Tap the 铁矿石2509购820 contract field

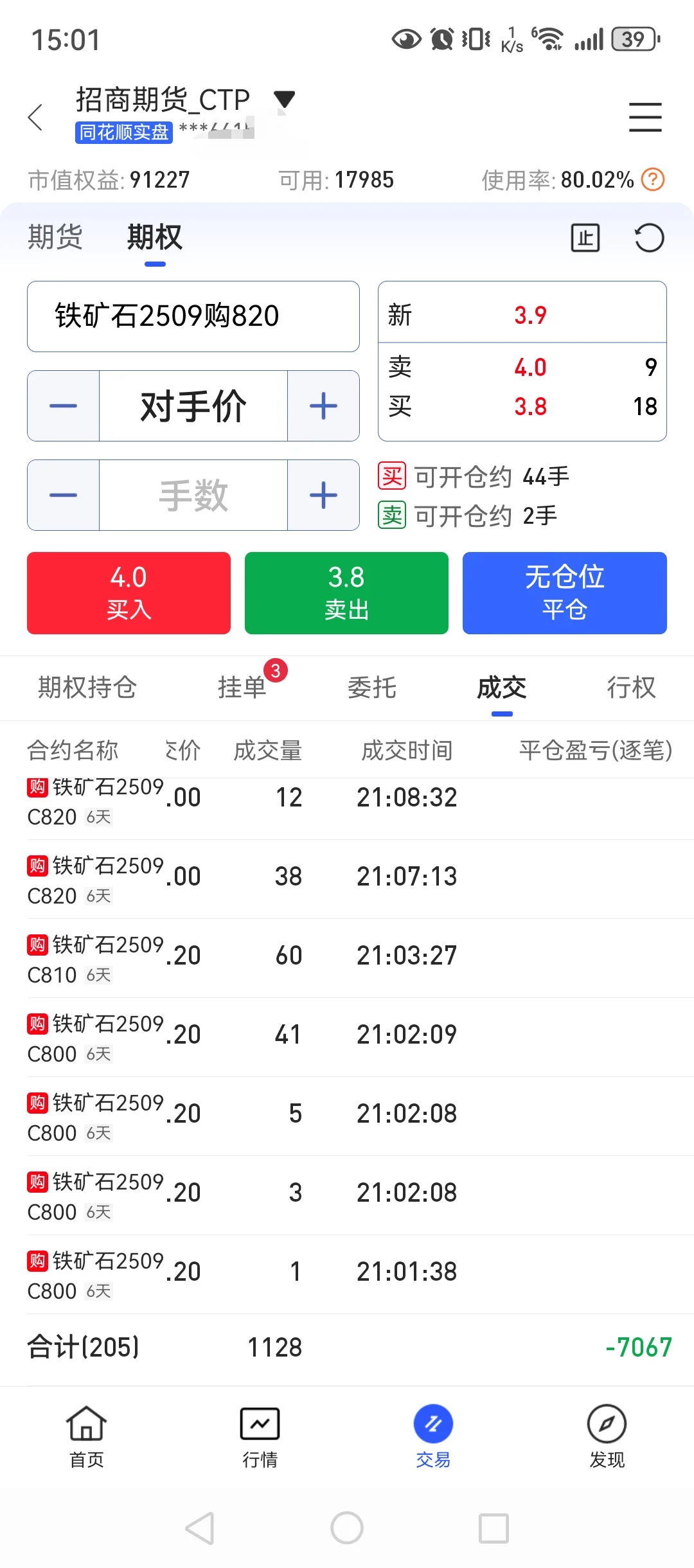[x=193, y=316]
